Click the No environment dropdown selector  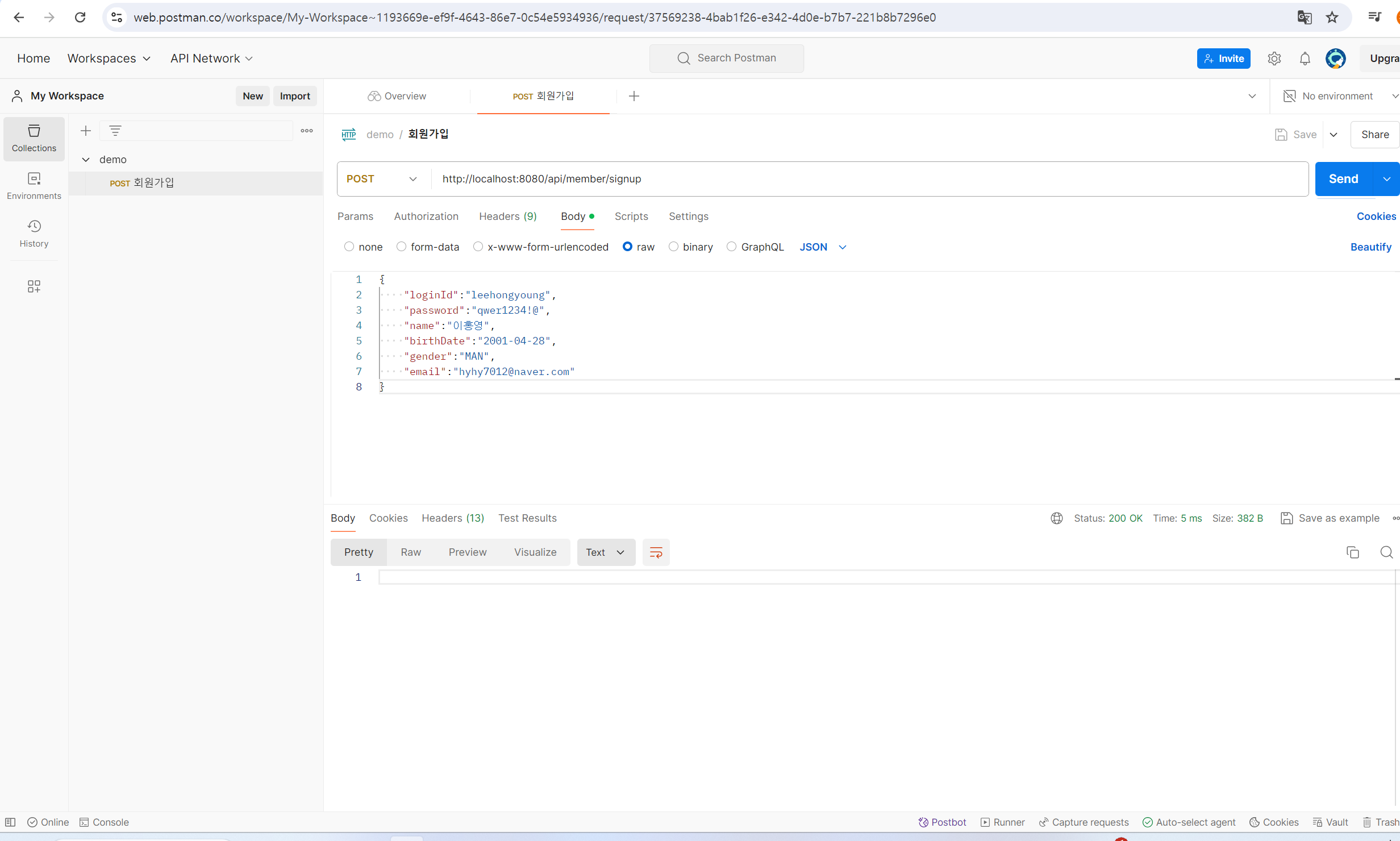click(1336, 95)
